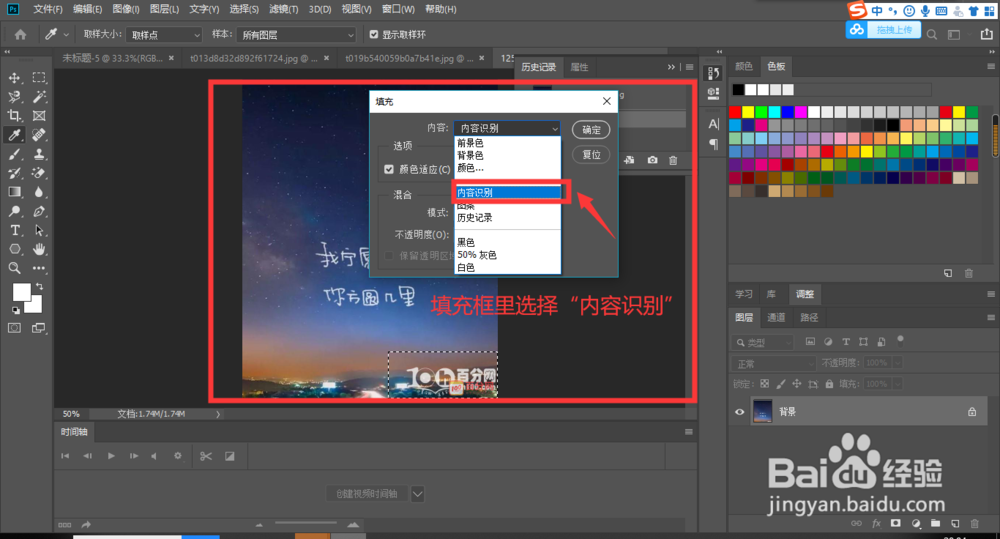Switch to the Color tab
Viewport: 1000px width, 539px height.
point(744,66)
